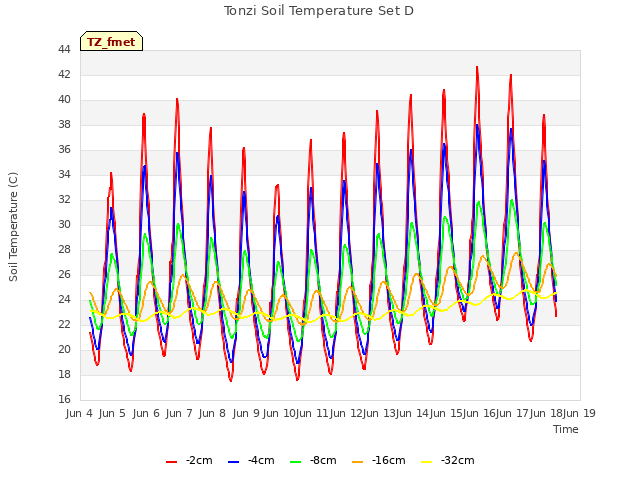Click the Jun 8 x-axis tick label
The width and height of the screenshot is (640, 480).
pyautogui.click(x=212, y=413)
